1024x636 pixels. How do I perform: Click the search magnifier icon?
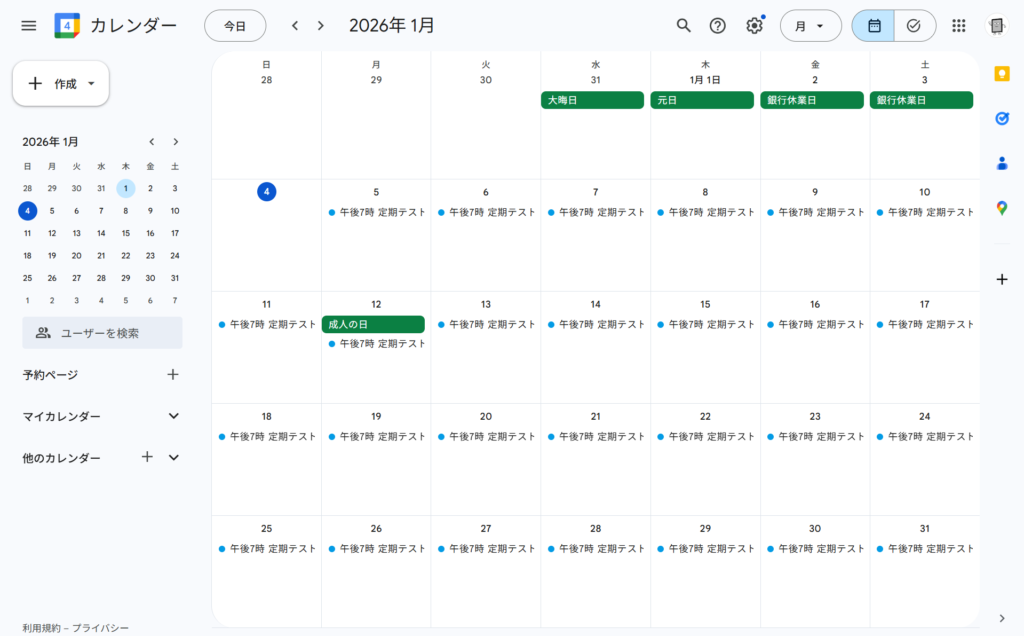click(x=684, y=25)
